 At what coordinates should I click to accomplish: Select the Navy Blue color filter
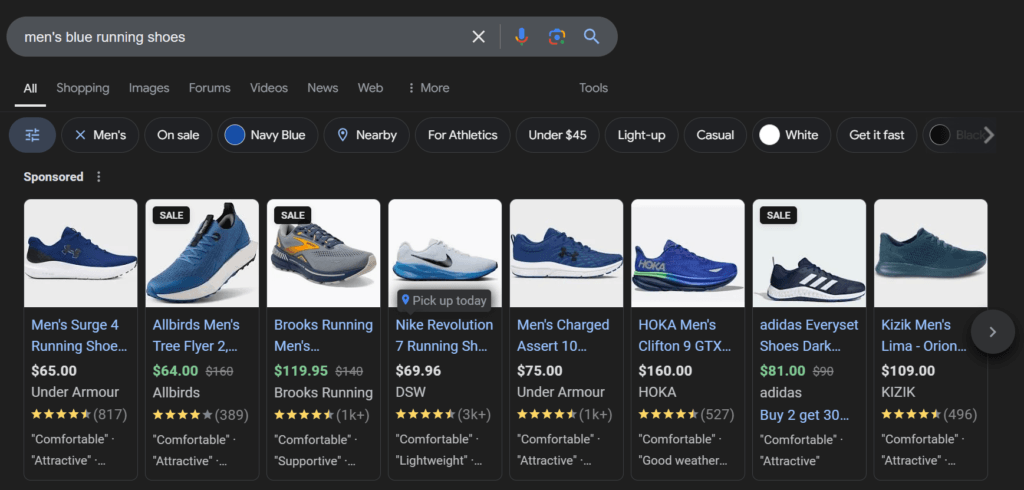(x=268, y=135)
